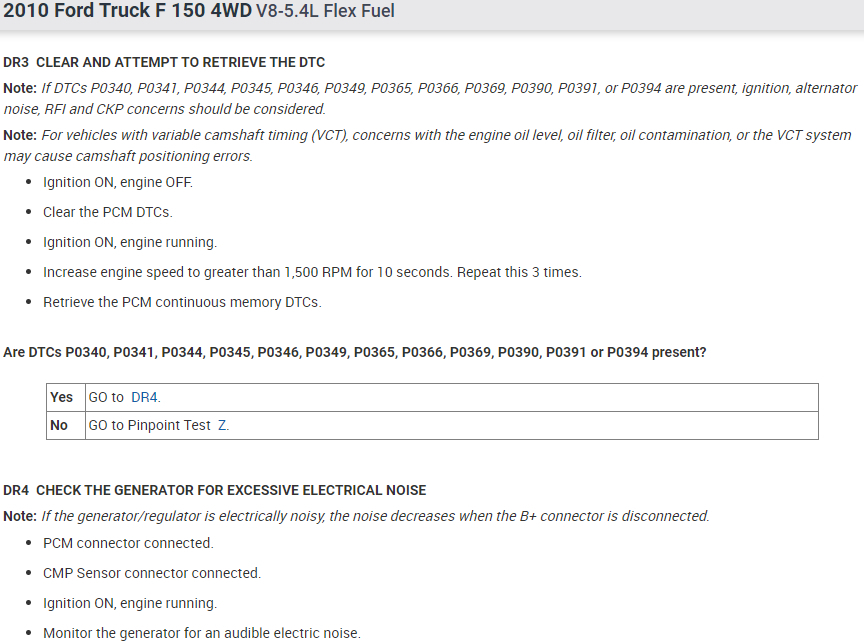Open Pinpoint Test Z link
Viewport: 864px width, 644px height.
pyautogui.click(x=223, y=426)
